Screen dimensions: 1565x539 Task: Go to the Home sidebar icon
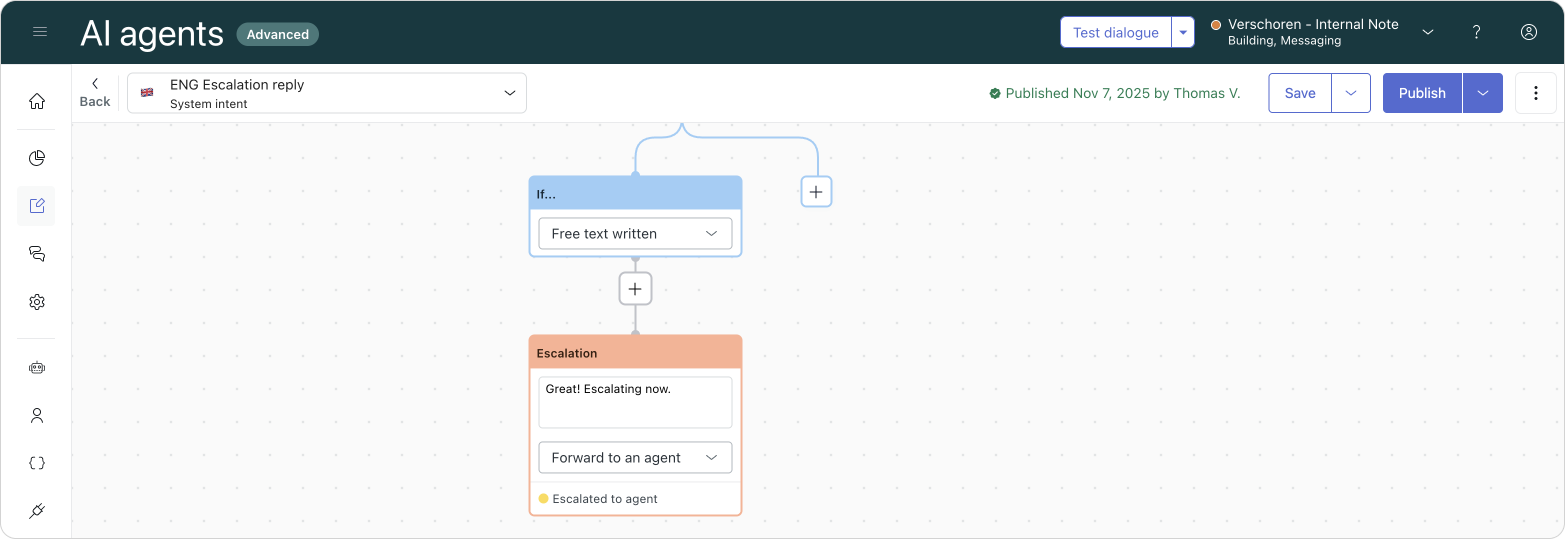[x=37, y=101]
